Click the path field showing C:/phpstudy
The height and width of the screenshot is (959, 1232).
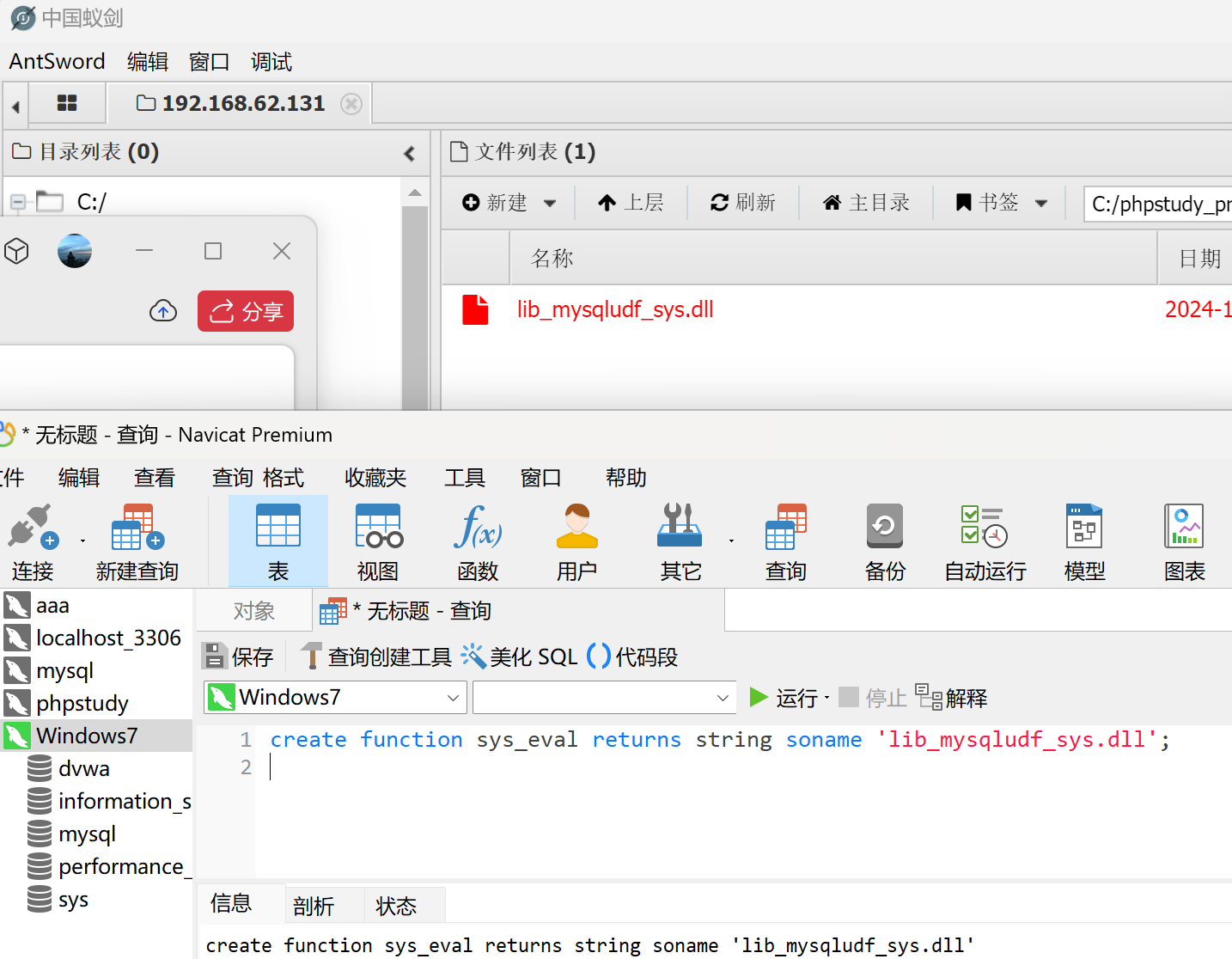coord(1158,204)
